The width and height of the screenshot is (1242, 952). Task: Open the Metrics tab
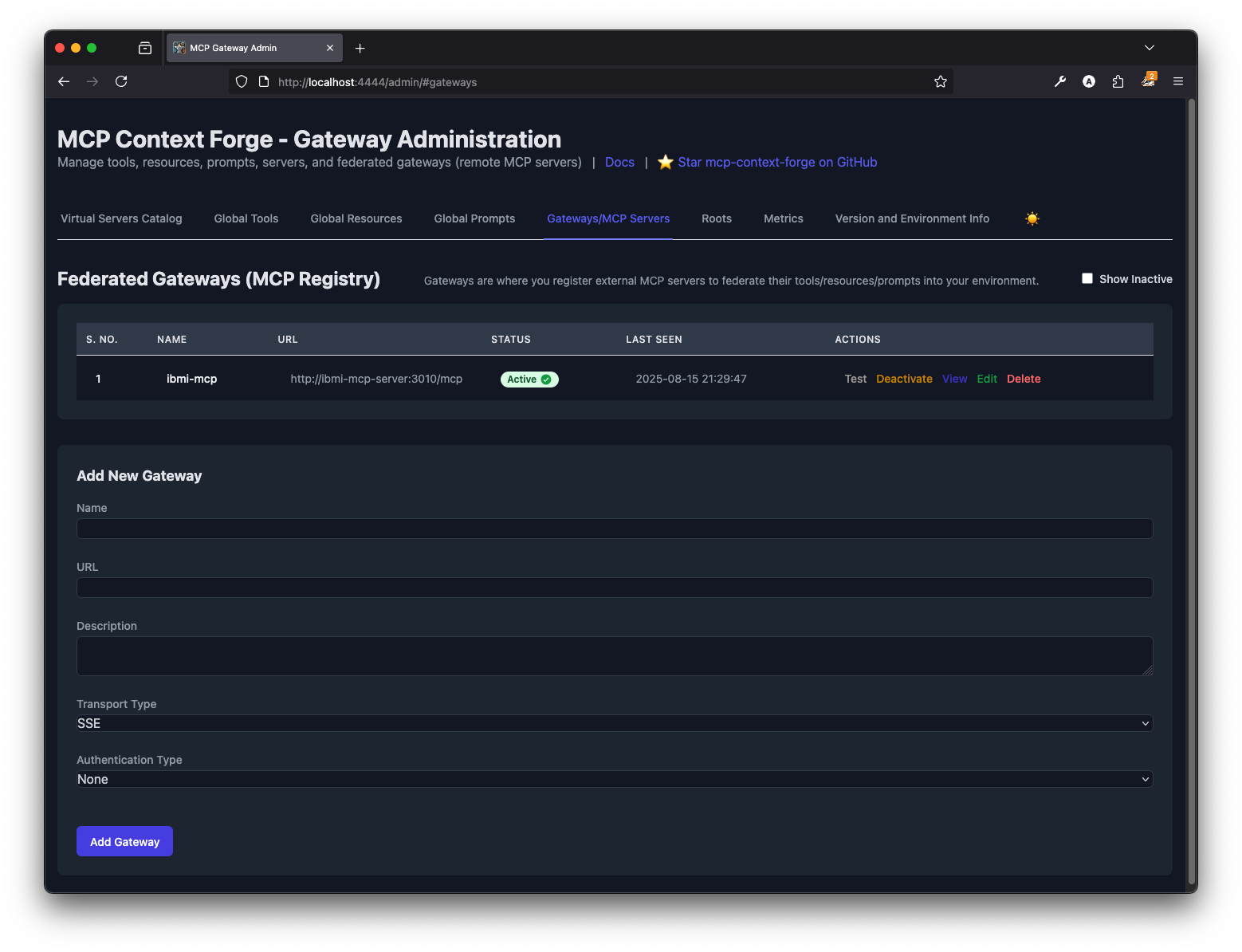click(783, 218)
